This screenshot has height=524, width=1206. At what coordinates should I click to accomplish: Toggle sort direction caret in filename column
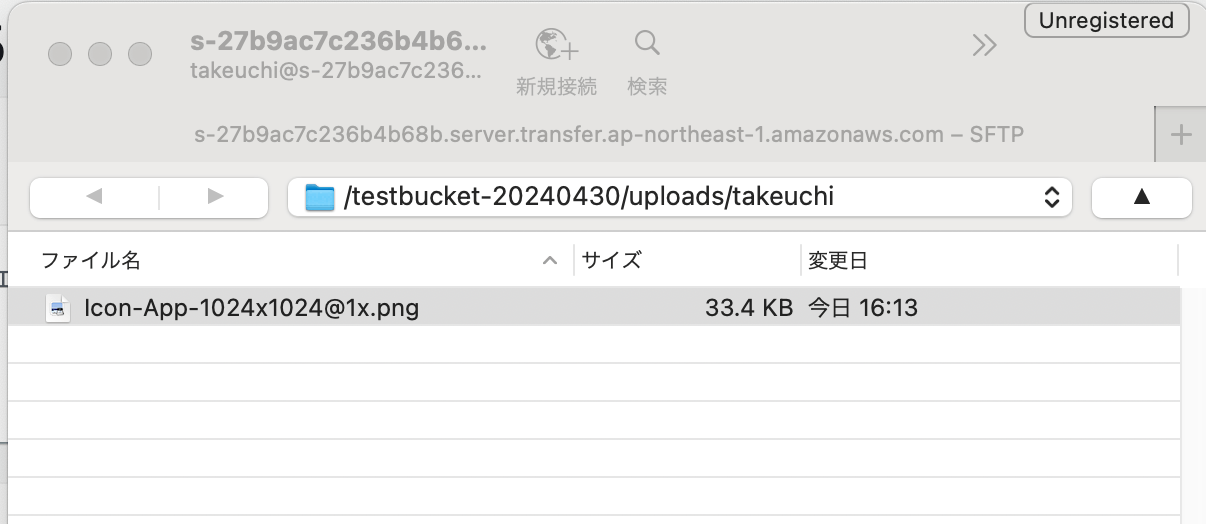pyautogui.click(x=549, y=261)
